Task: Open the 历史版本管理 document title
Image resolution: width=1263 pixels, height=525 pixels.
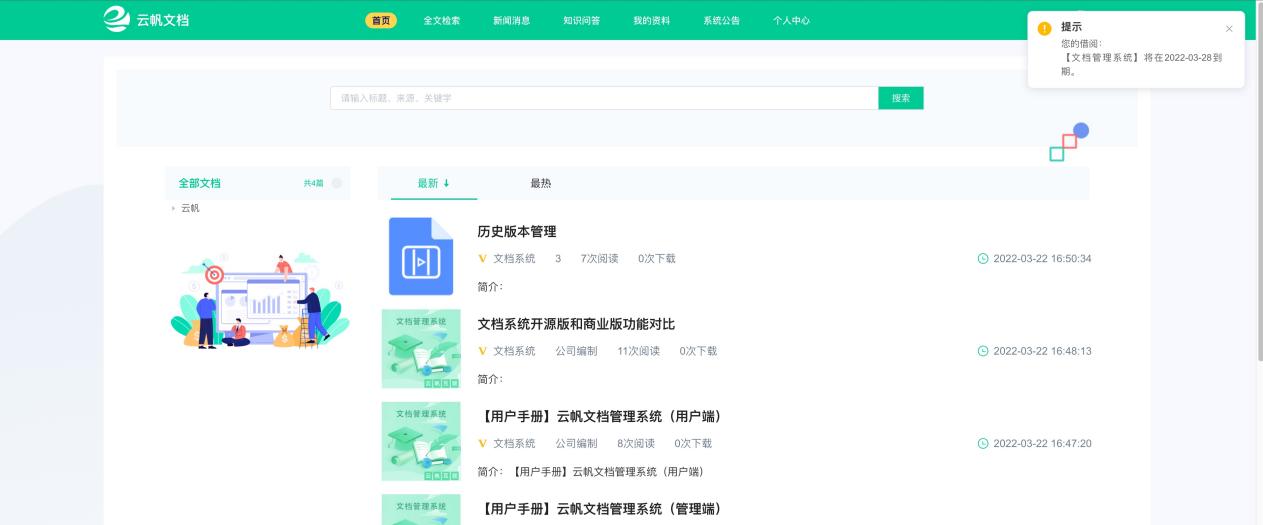Action: click(x=517, y=231)
